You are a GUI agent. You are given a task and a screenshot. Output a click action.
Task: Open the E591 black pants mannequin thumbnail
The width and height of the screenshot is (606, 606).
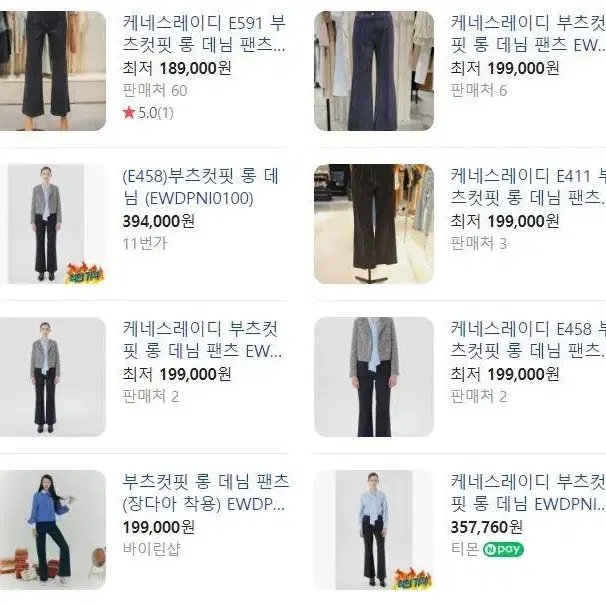[53, 71]
